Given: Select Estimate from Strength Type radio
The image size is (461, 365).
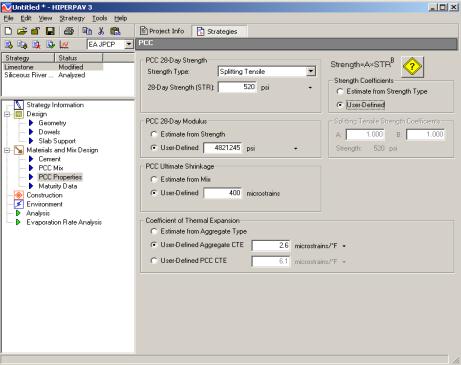Looking at the screenshot, I should (x=340, y=91).
